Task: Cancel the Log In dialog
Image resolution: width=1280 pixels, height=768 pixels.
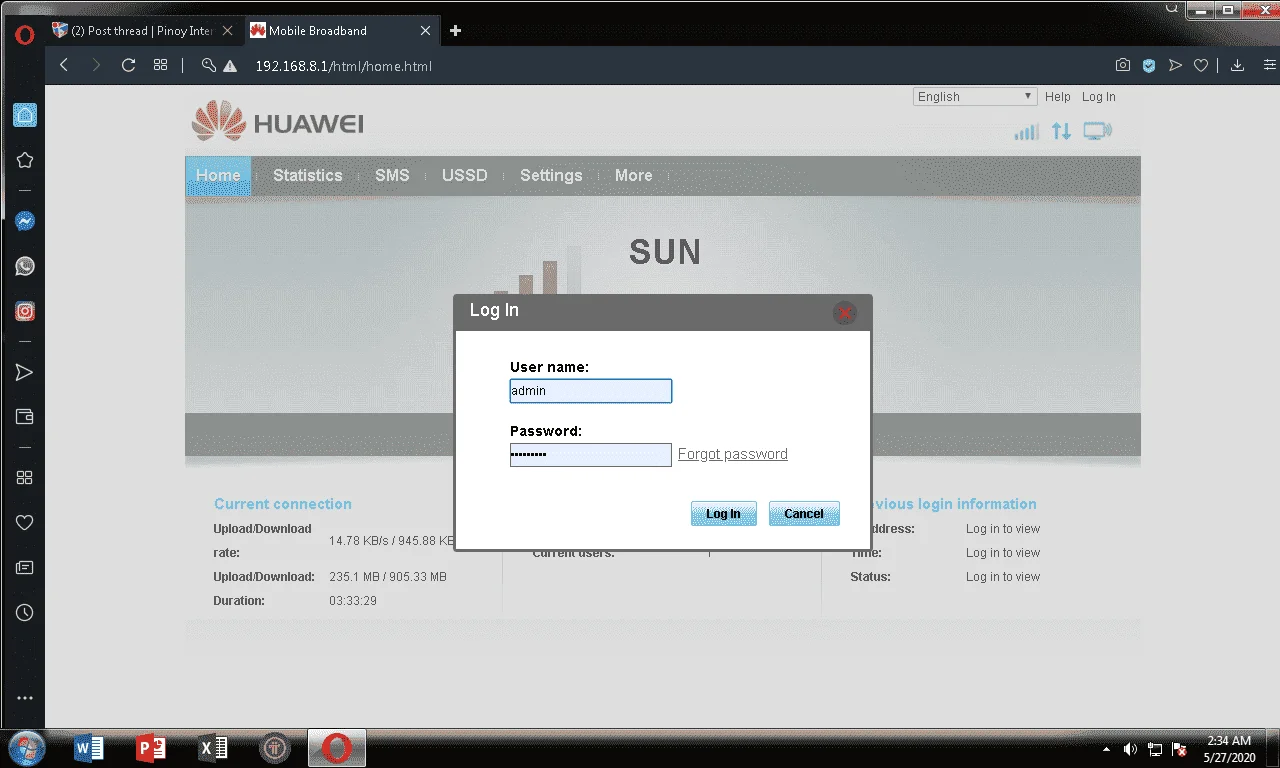Action: (804, 514)
